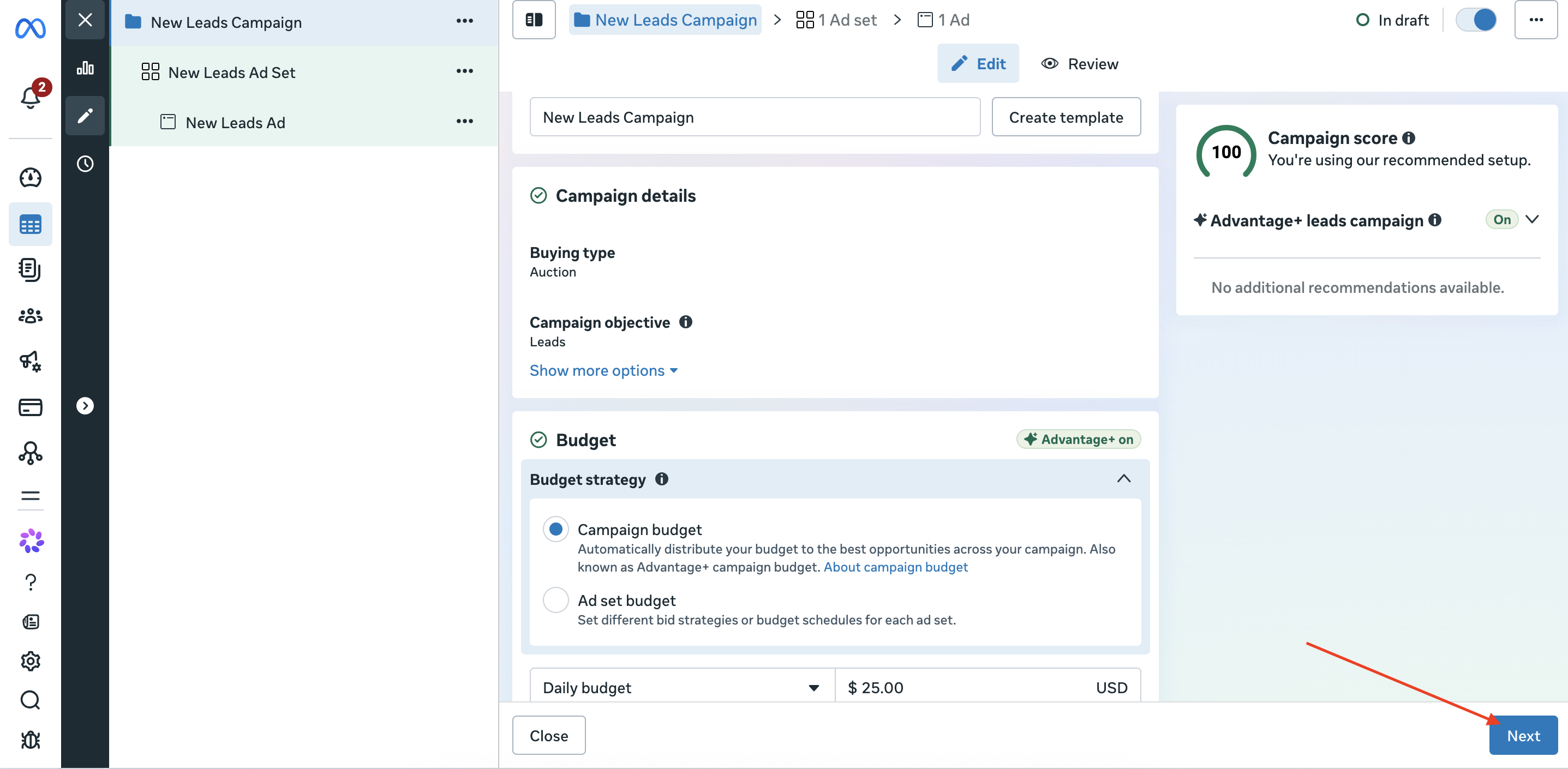This screenshot has width=1568, height=769.
Task: Close the editing pane with X
Action: pyautogui.click(x=85, y=20)
